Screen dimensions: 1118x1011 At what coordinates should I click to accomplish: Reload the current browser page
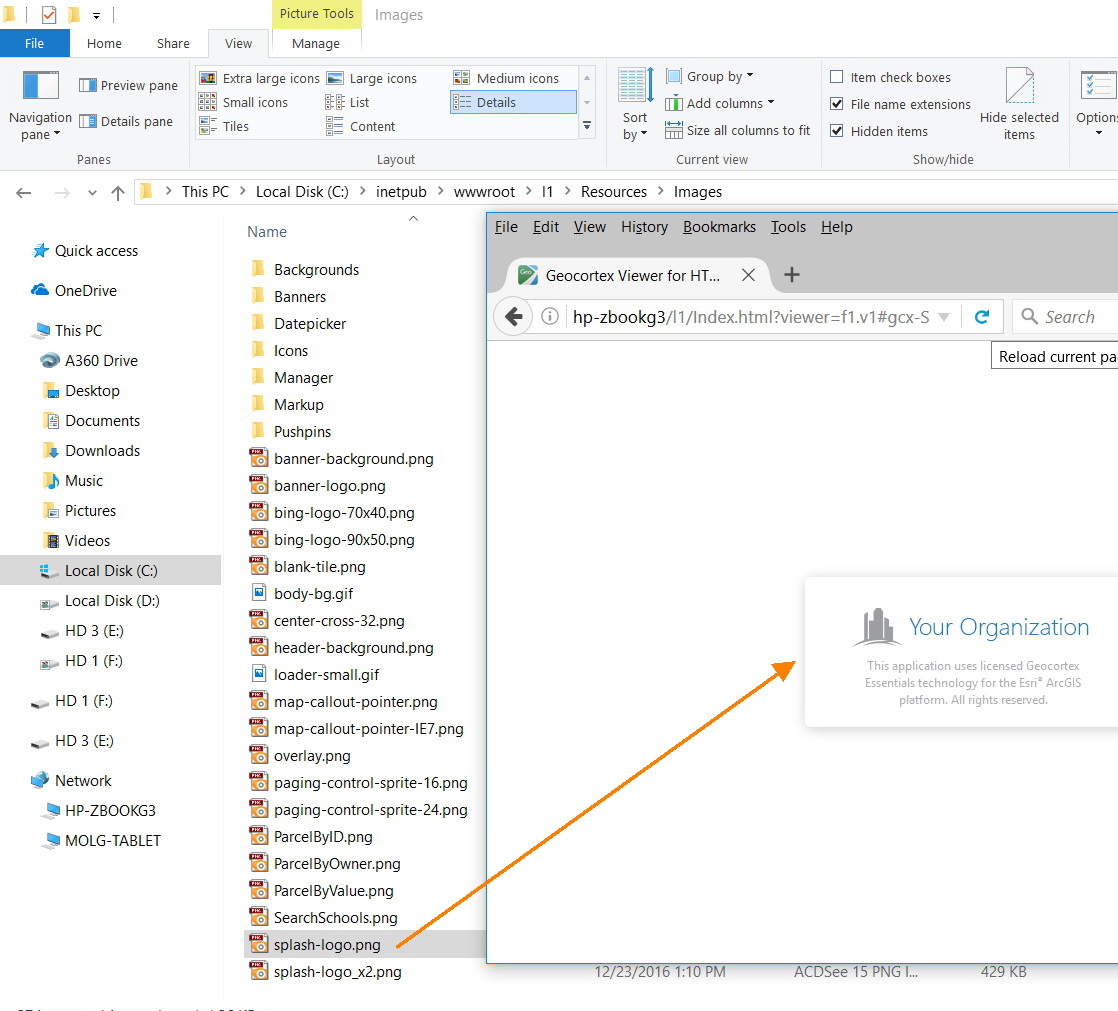coord(982,317)
